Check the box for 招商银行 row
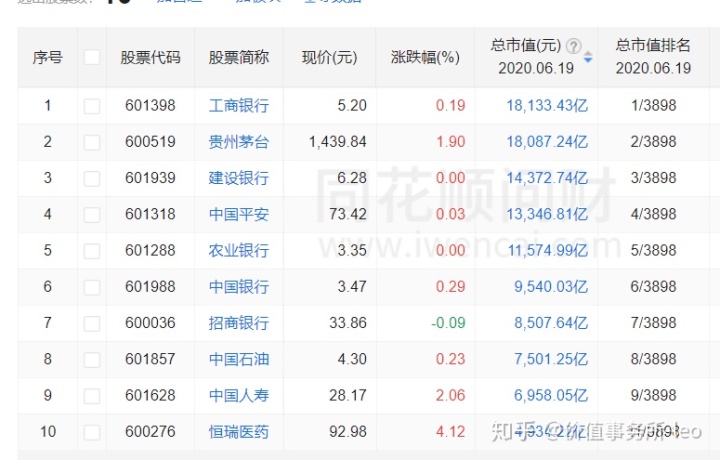 click(x=92, y=324)
